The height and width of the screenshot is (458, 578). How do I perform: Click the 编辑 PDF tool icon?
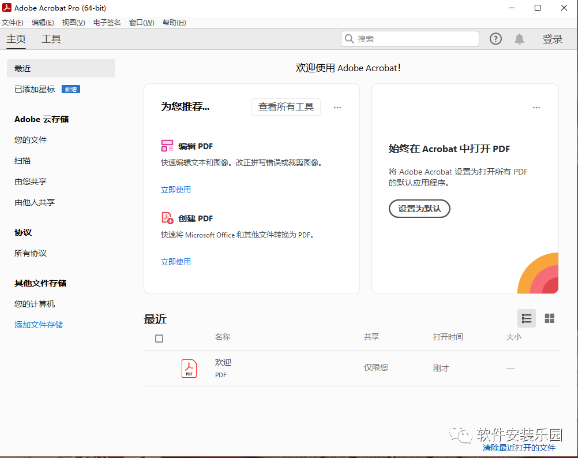click(167, 146)
